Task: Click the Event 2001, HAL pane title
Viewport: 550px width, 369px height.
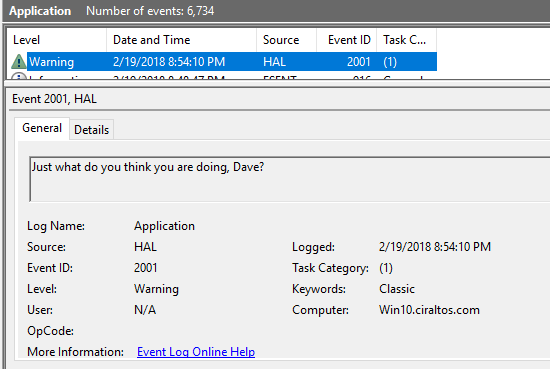Action: tap(54, 99)
